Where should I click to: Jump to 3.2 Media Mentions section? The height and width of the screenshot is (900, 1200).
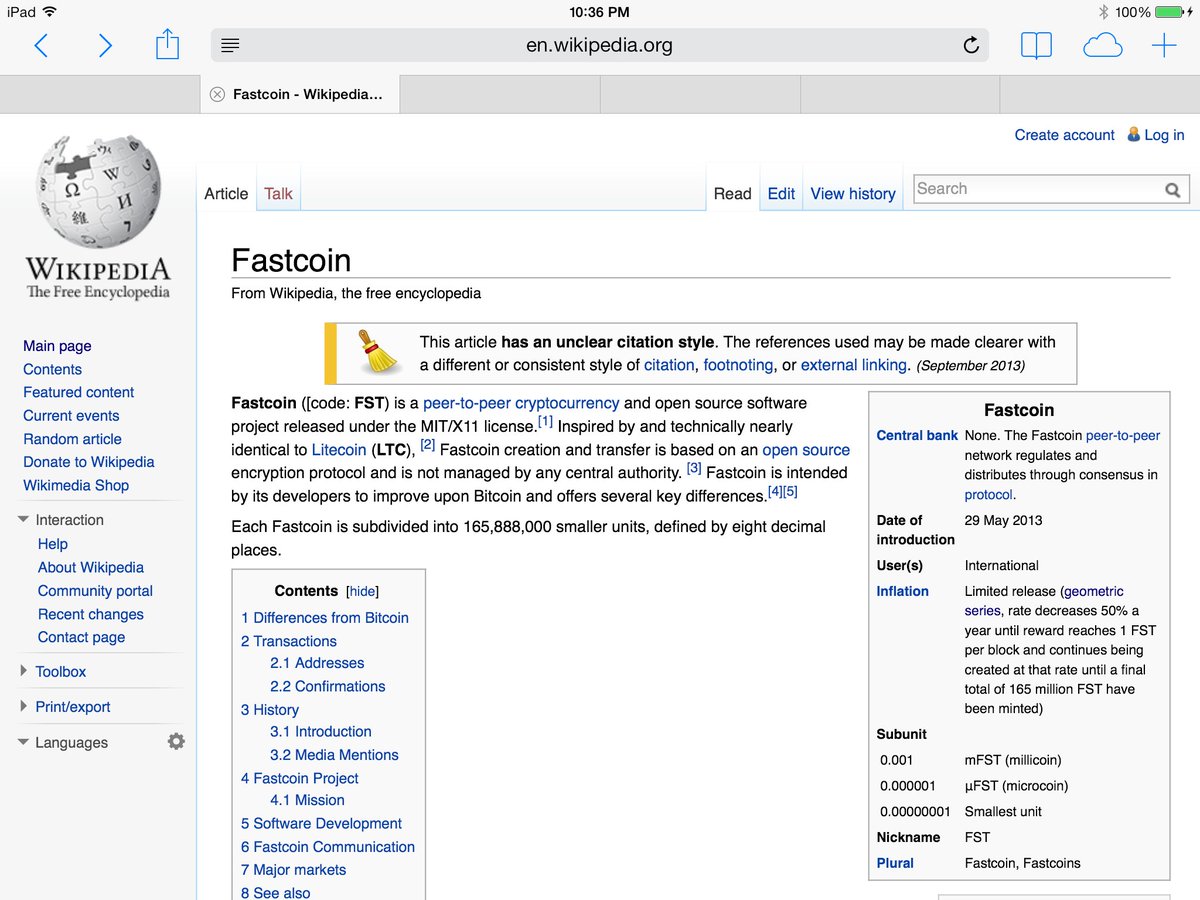(334, 755)
